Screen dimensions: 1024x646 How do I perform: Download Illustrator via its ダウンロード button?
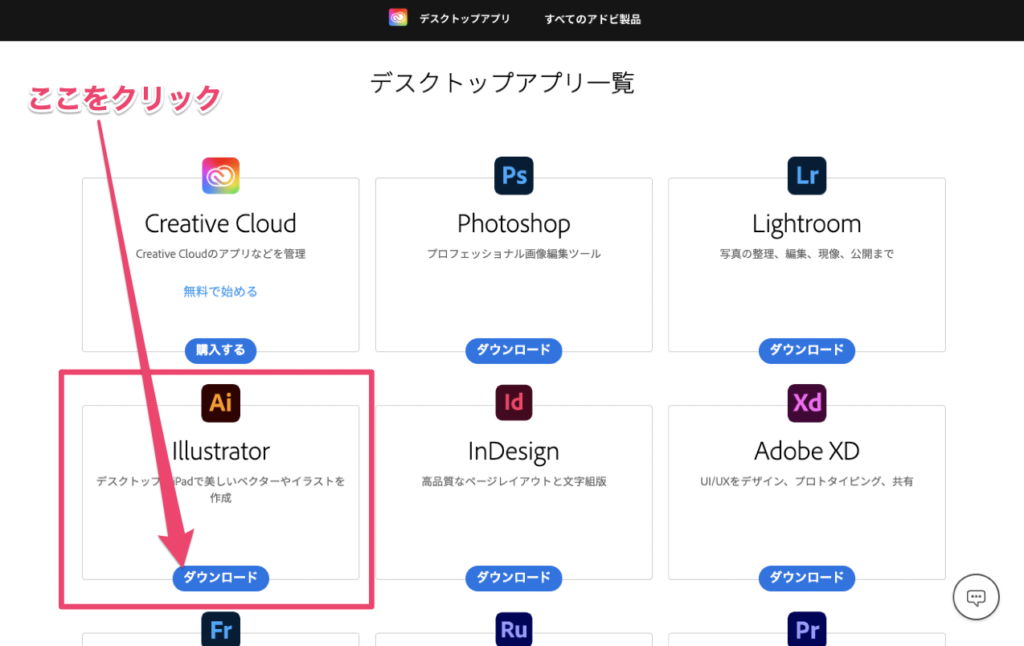click(220, 578)
